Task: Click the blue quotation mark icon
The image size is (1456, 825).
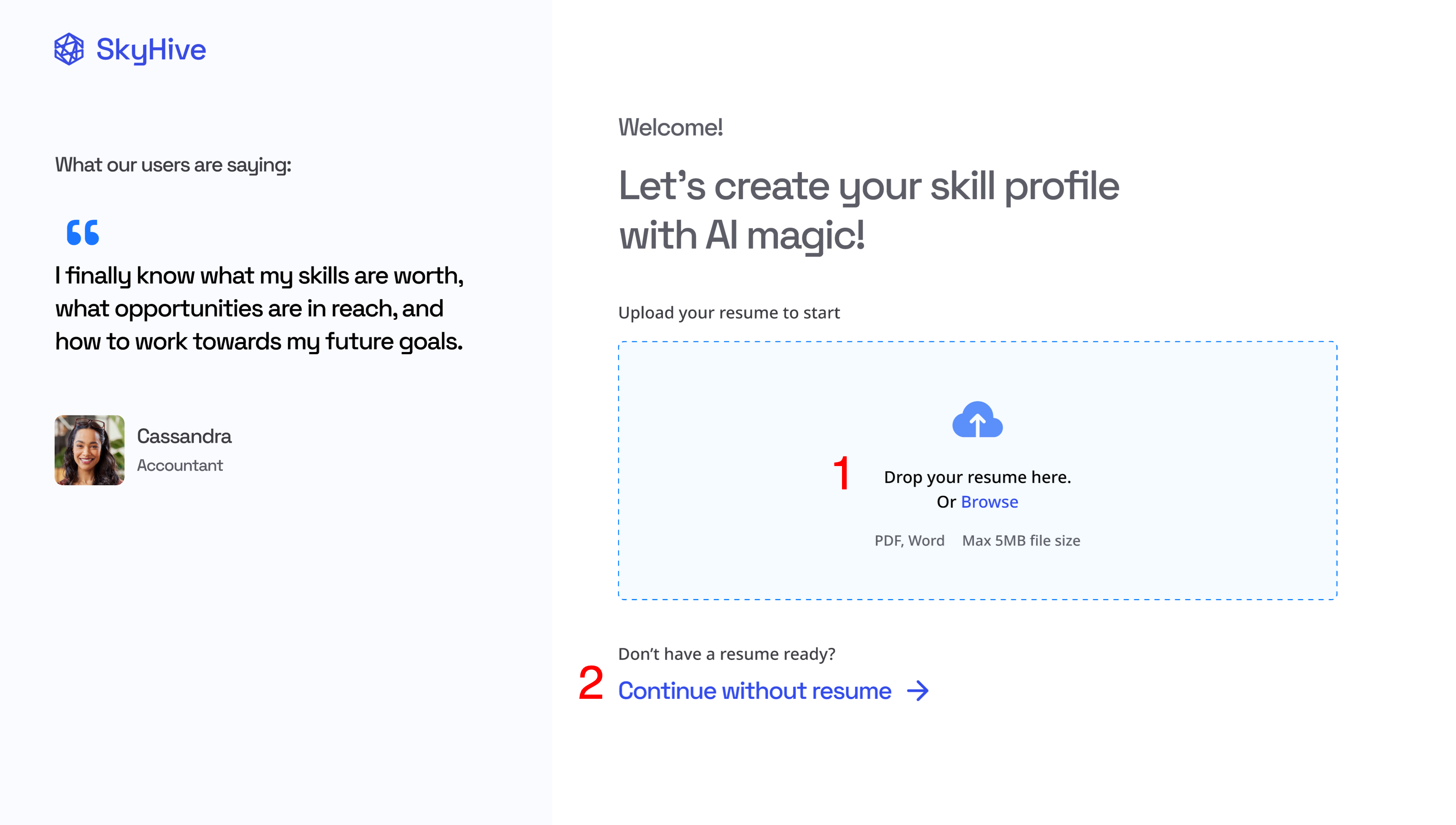Action: (83, 232)
